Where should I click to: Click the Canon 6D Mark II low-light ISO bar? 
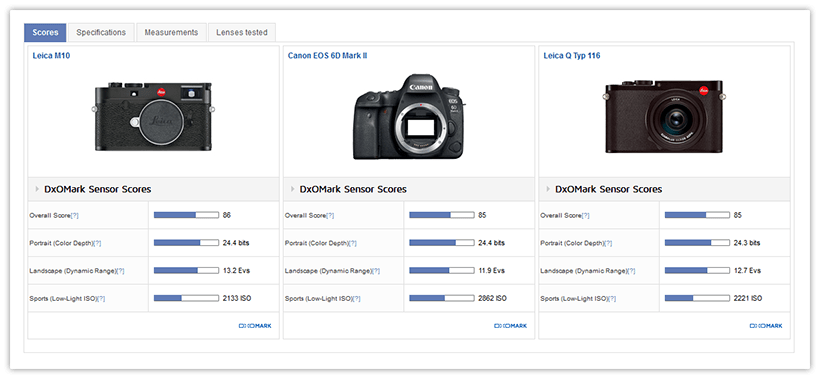(442, 298)
